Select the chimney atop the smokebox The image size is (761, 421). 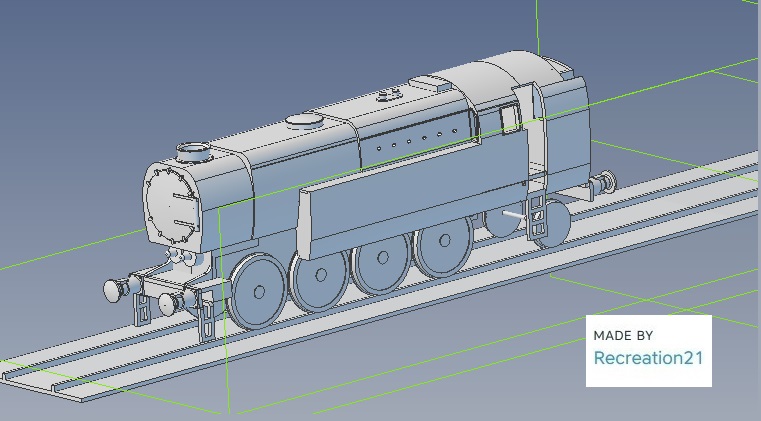pyautogui.click(x=195, y=153)
